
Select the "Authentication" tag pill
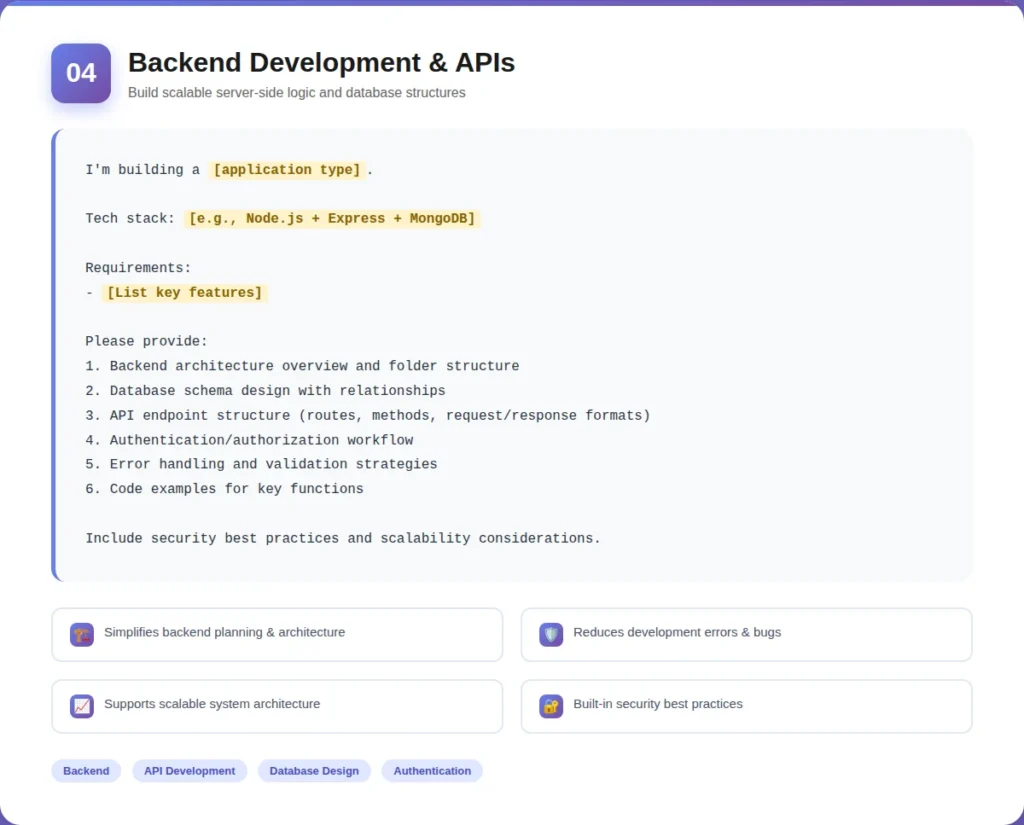point(432,771)
